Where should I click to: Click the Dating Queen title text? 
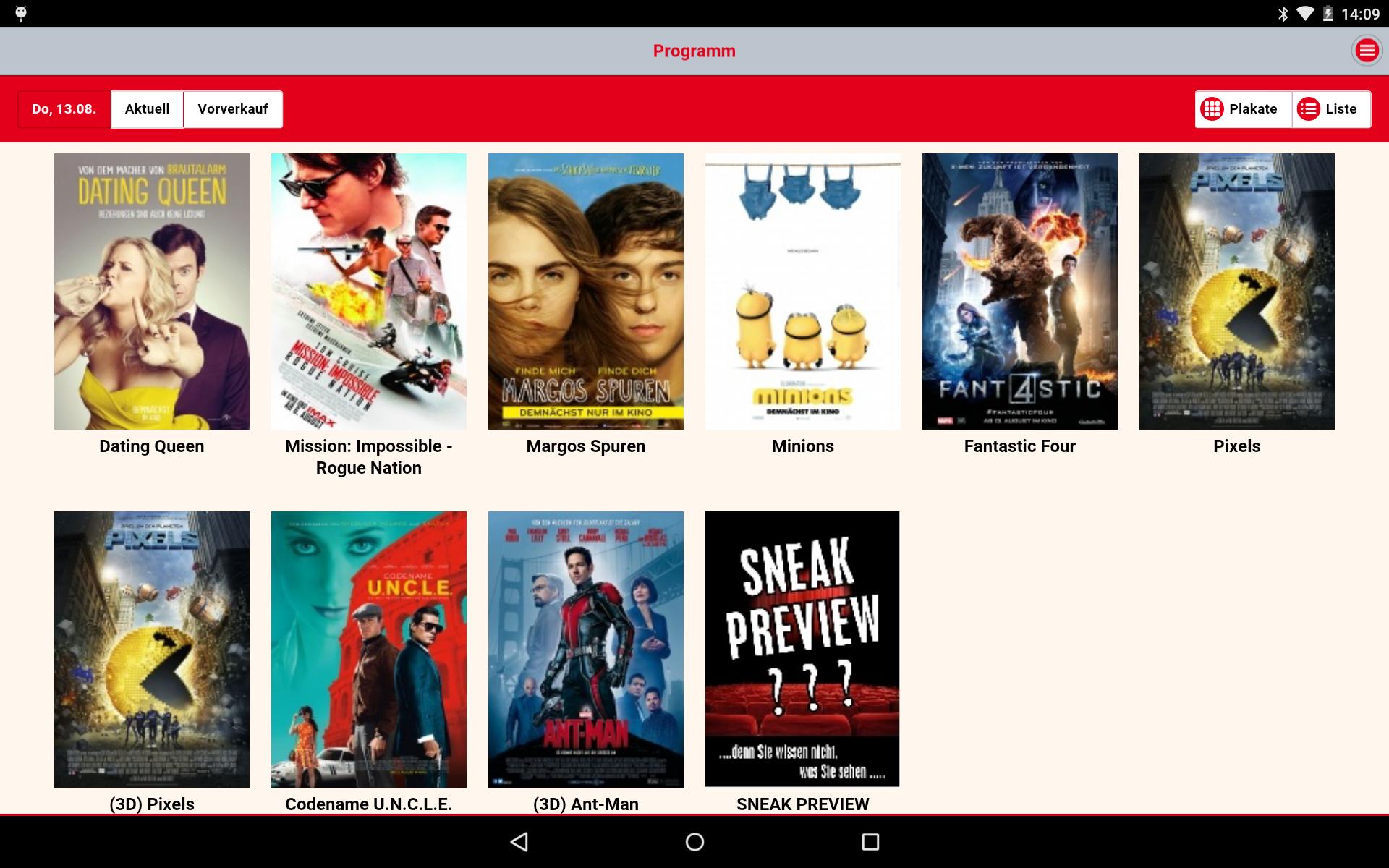(x=152, y=446)
